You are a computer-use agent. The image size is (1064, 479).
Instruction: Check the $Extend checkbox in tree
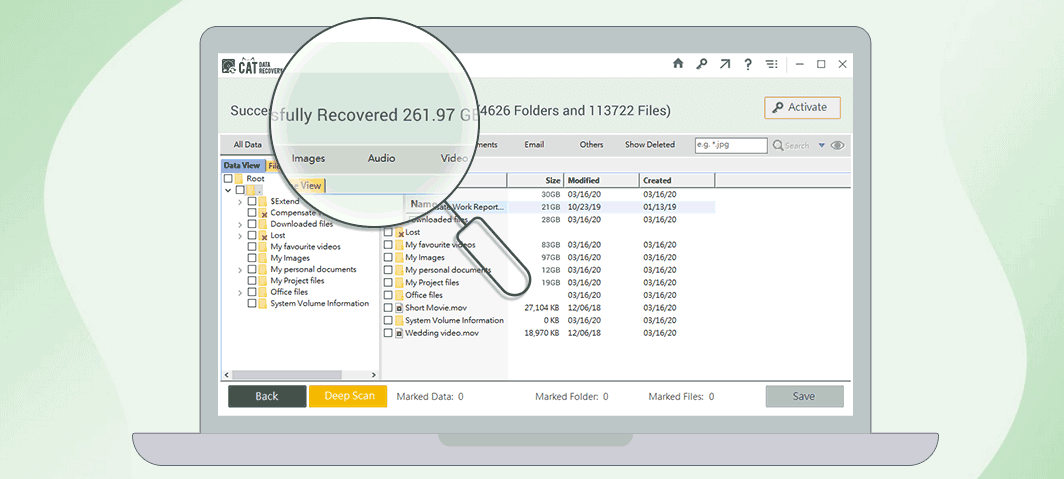tap(252, 202)
